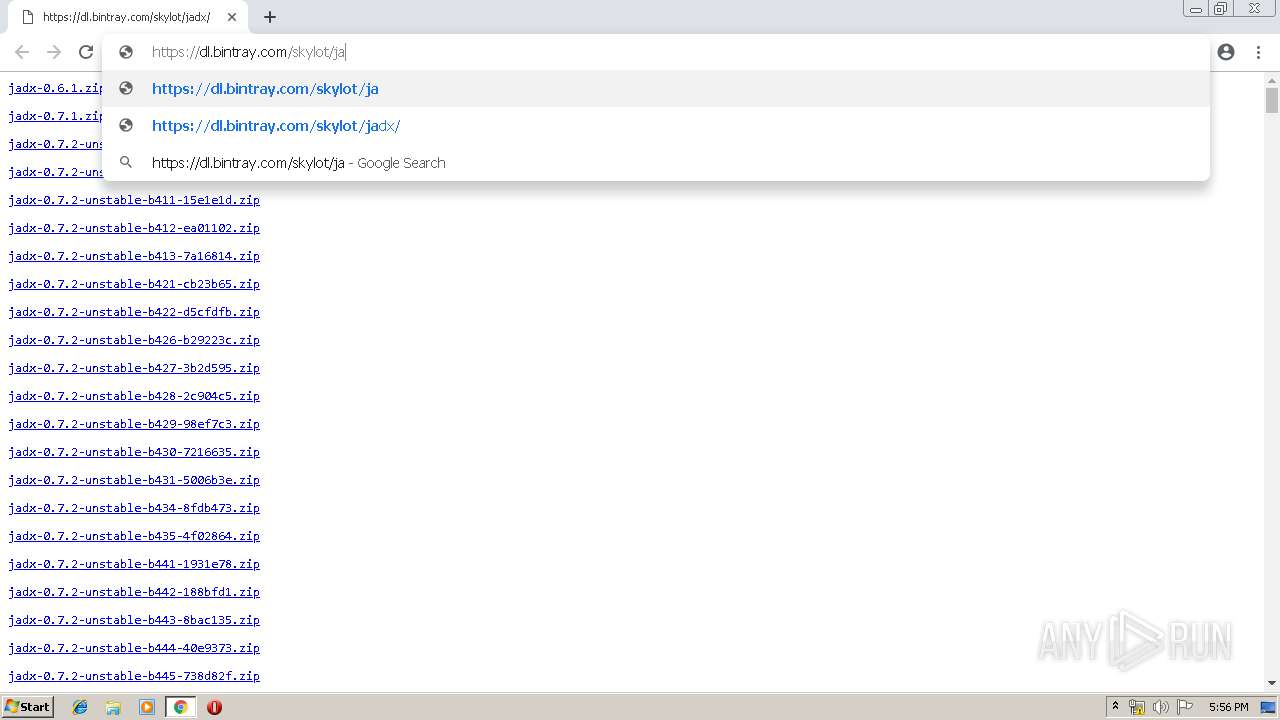
Task: Click the 5:56 PM clock
Action: (x=1228, y=707)
